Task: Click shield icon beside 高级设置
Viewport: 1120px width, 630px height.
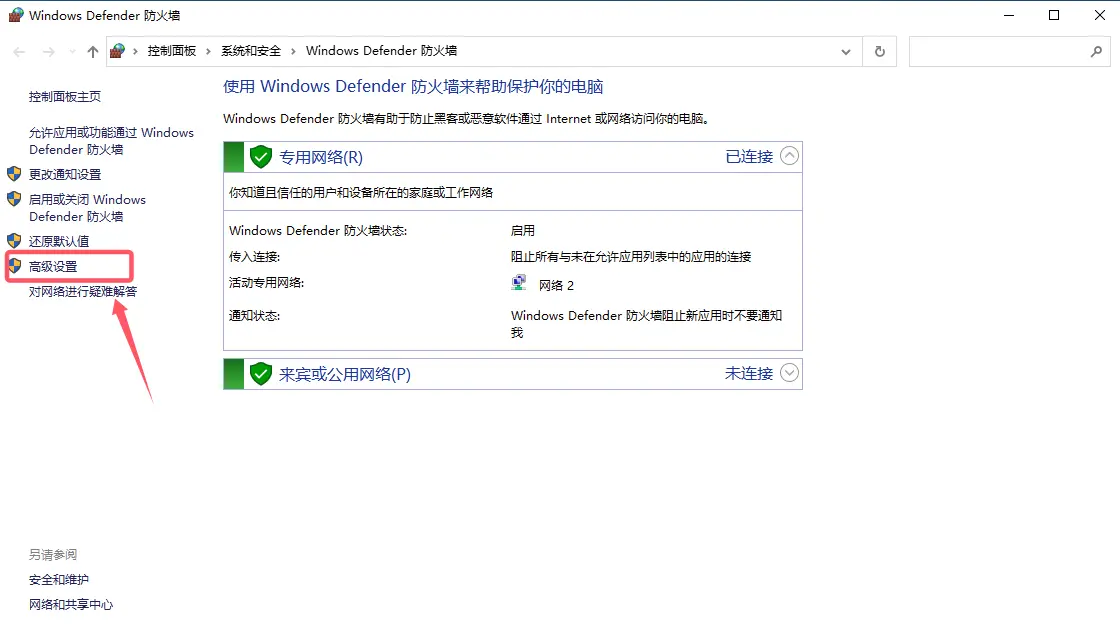Action: [x=14, y=266]
